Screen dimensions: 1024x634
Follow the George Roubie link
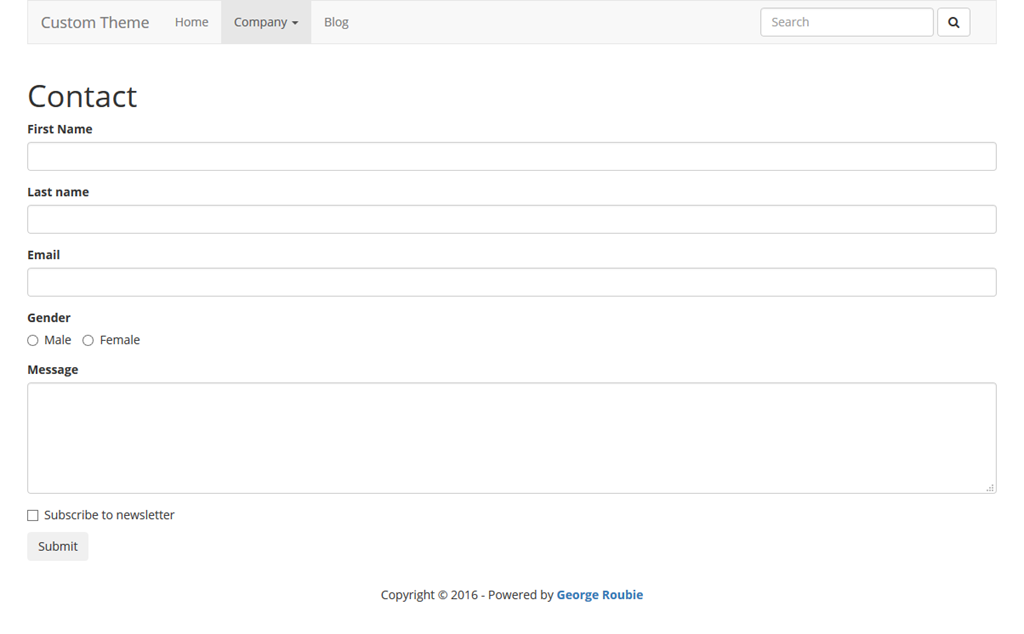(x=600, y=595)
